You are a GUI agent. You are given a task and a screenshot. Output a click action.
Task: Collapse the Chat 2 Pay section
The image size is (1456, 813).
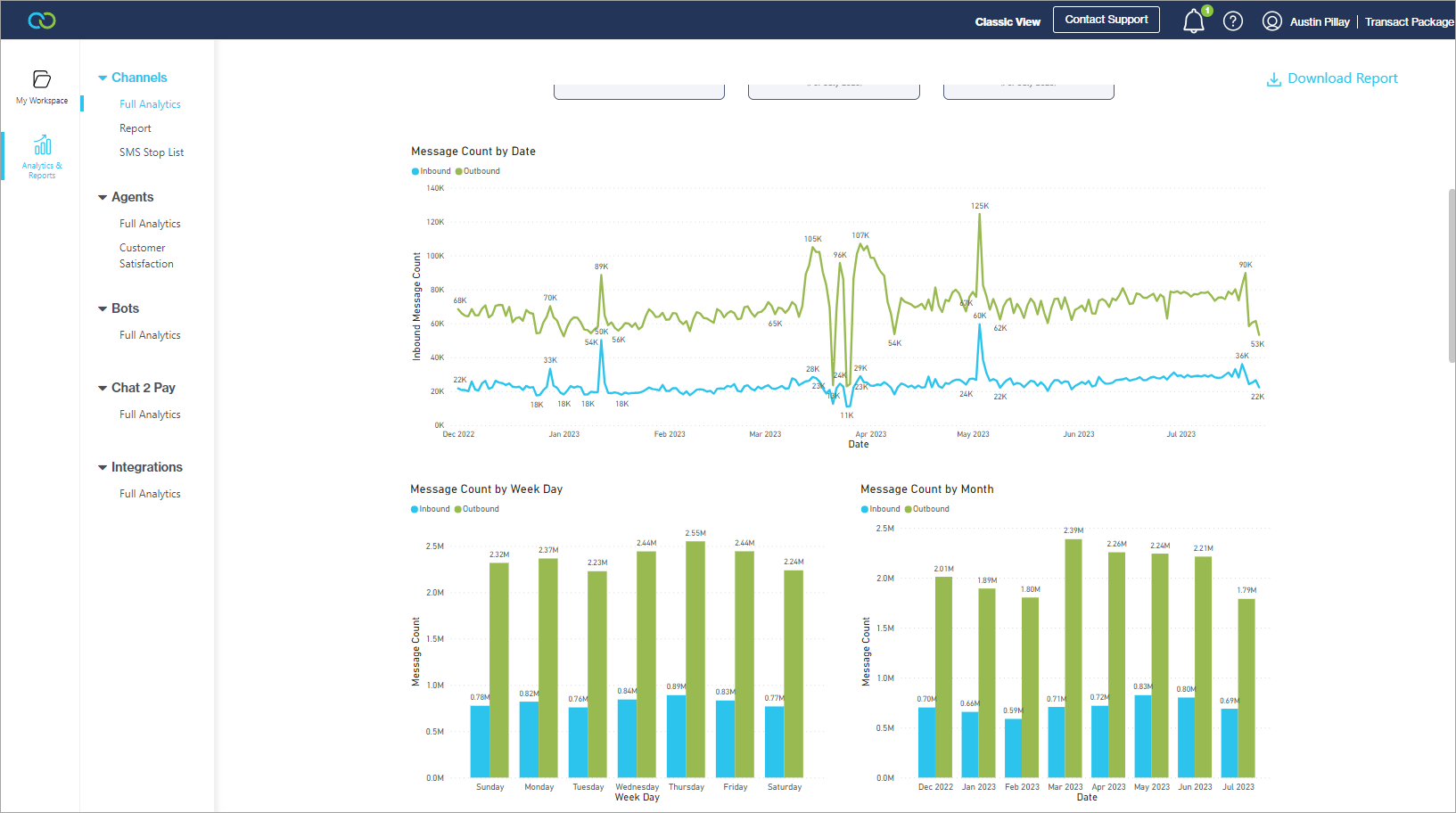tap(103, 389)
